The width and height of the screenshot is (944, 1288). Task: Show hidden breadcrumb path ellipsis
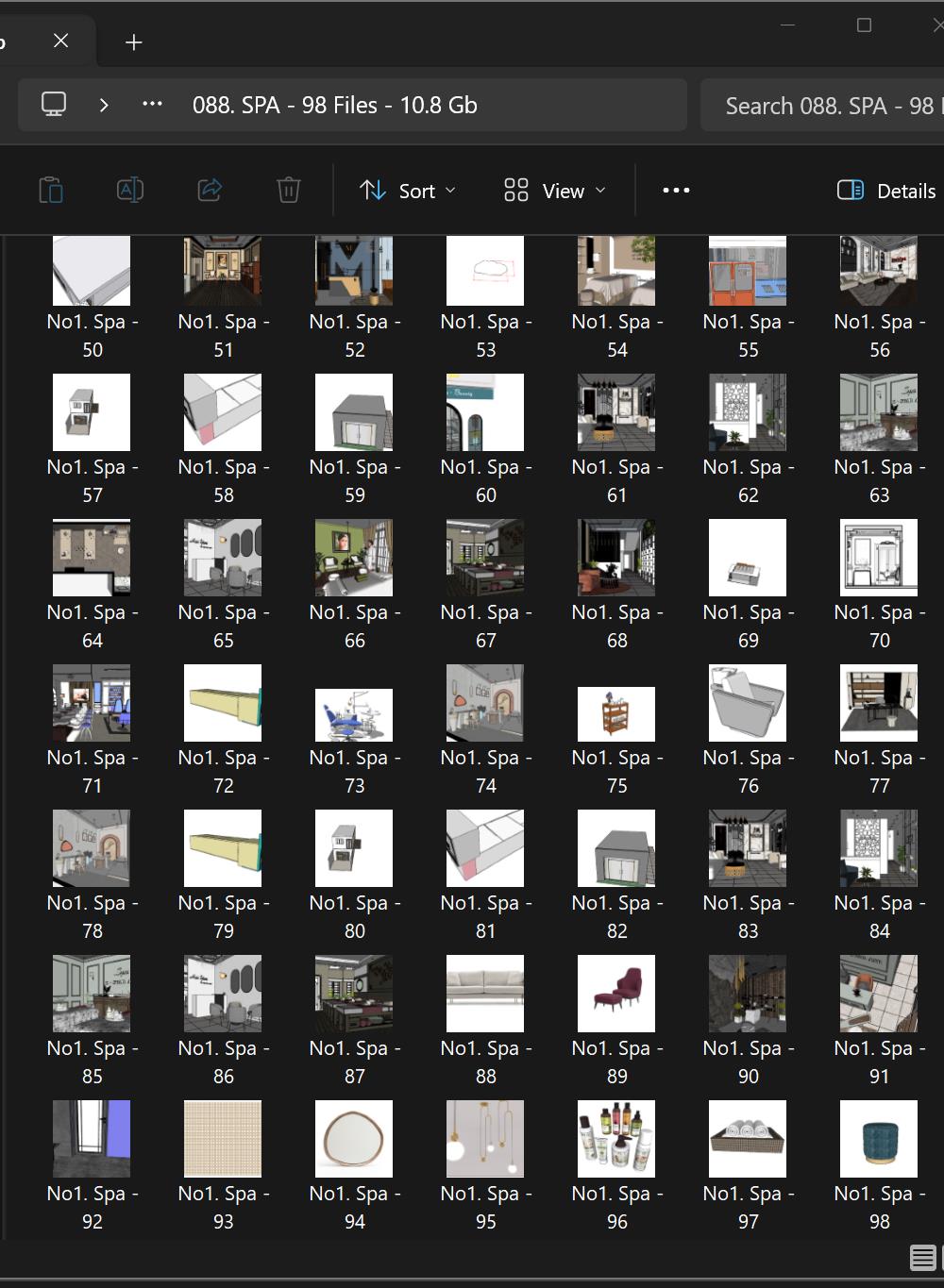tap(152, 105)
